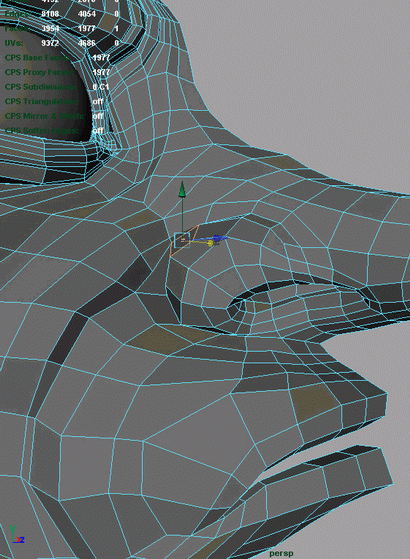Click the CPS Soften Edges off value
The height and width of the screenshot is (559, 410).
click(98, 131)
